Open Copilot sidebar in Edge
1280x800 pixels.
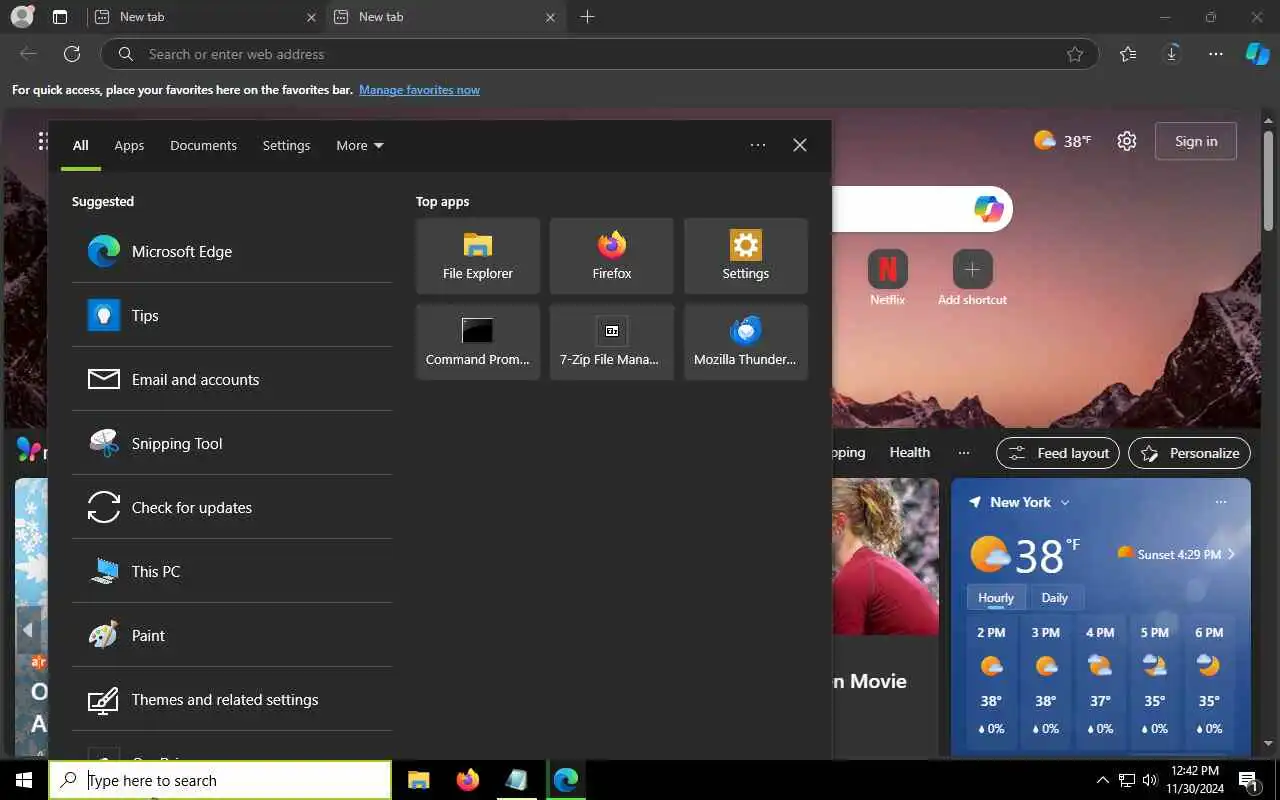tap(1257, 54)
